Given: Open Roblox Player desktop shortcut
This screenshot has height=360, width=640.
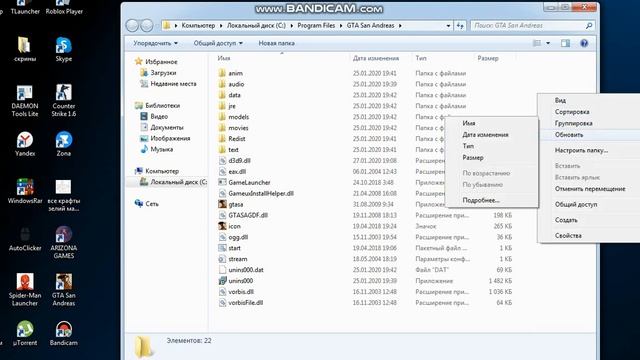Looking at the screenshot, I should coord(64,7).
